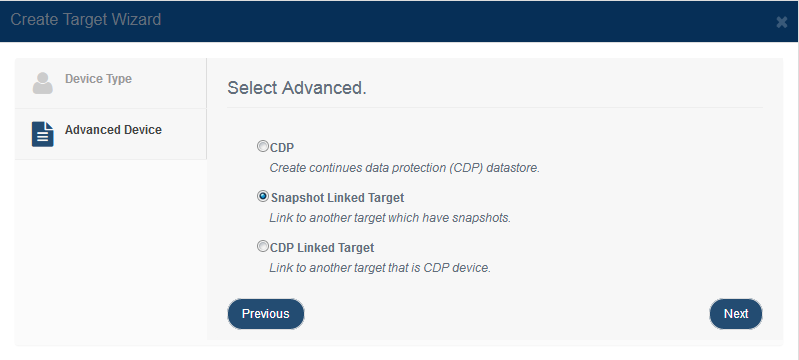Screen dimensions: 799x360
Task: Select the Snapshot Linked Target radio button
Action: [x=263, y=196]
